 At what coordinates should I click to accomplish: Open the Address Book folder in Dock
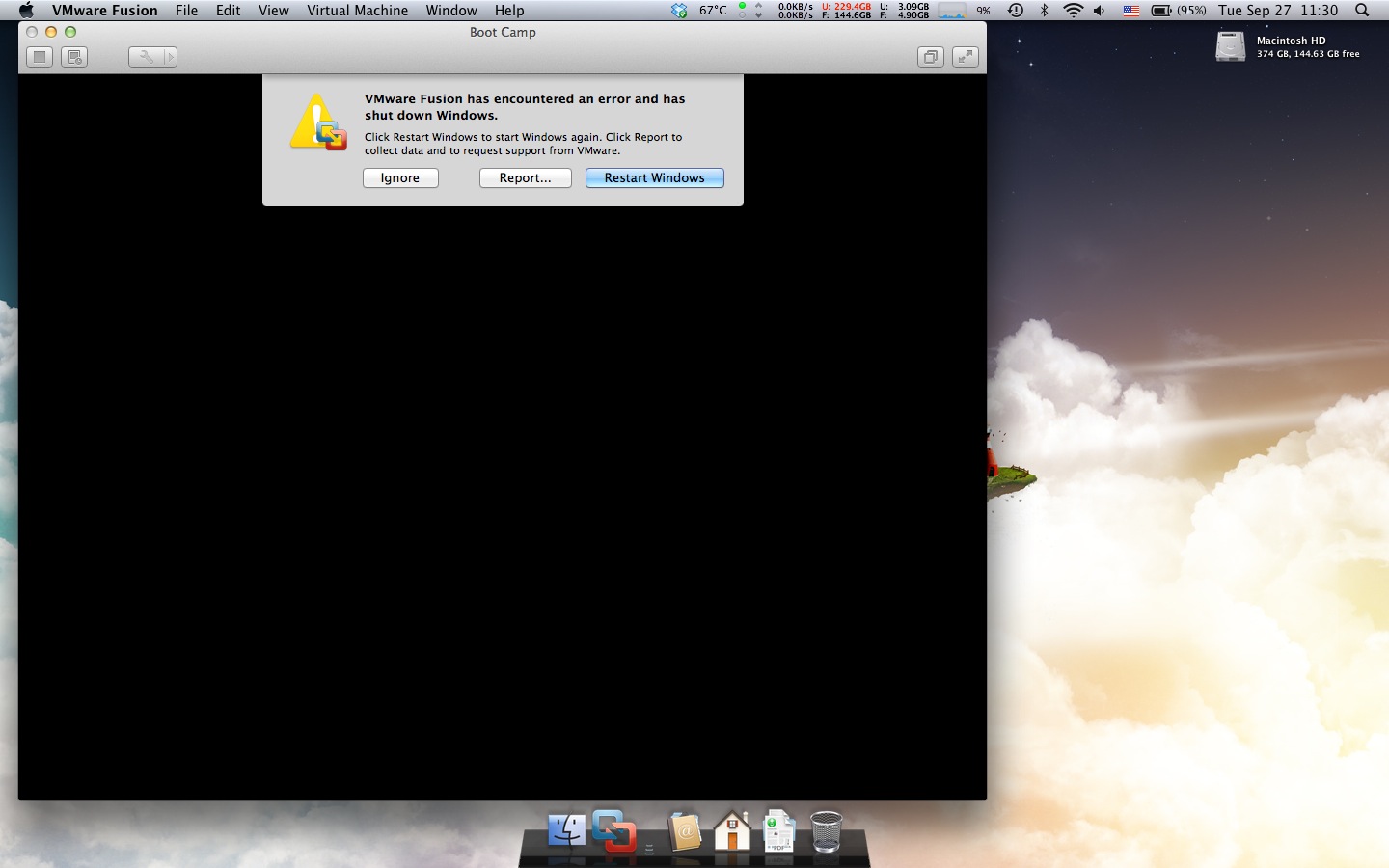(x=685, y=831)
